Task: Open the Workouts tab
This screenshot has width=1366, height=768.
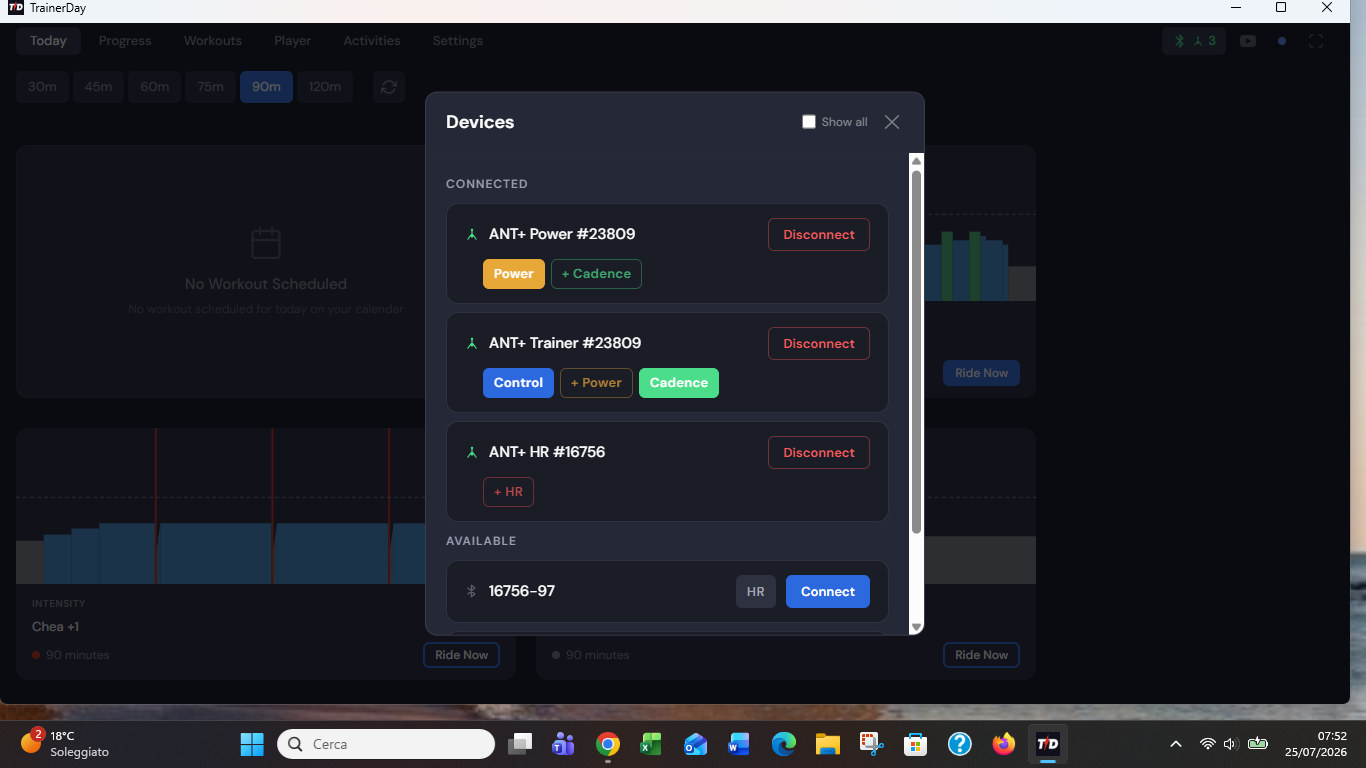Action: (213, 41)
